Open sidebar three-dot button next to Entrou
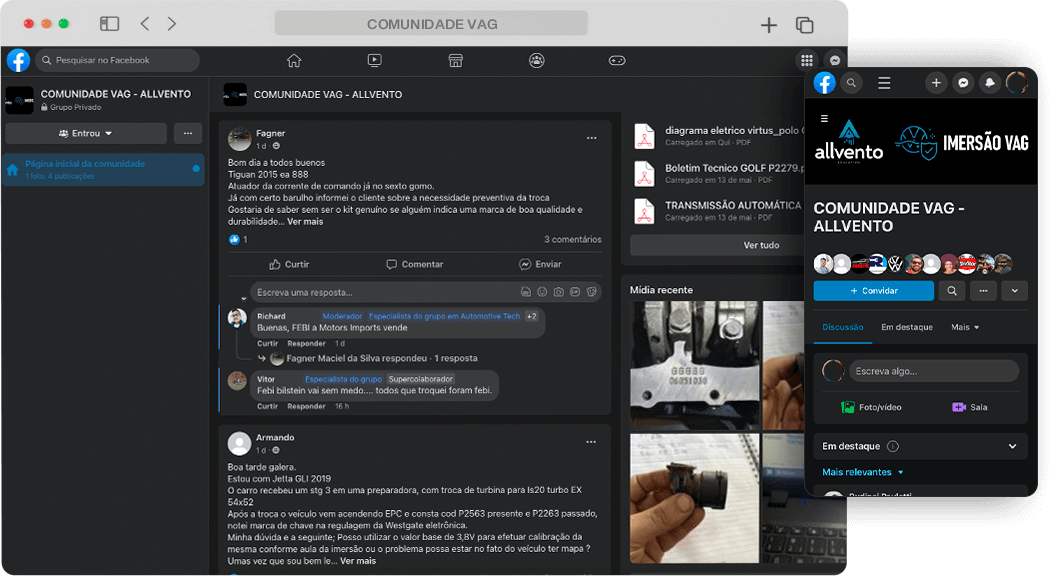Viewport: 1056px width, 576px height. [x=188, y=133]
